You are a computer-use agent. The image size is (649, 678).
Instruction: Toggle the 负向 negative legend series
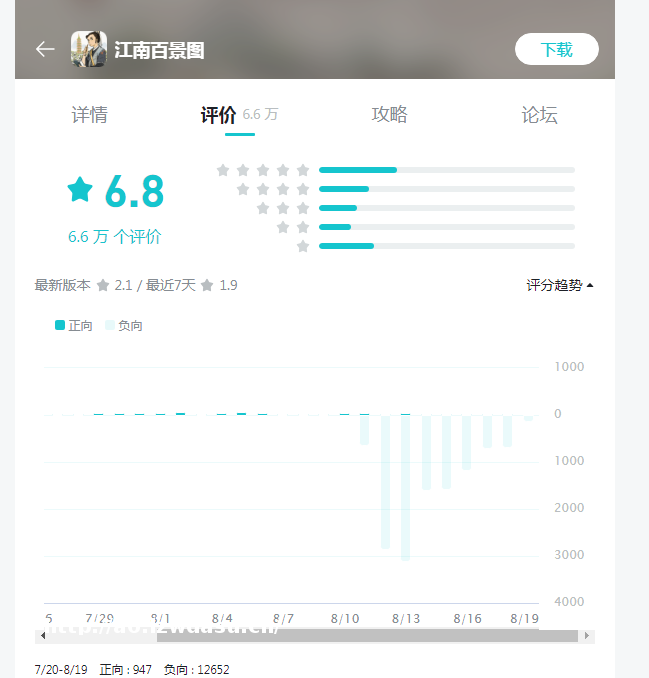click(124, 325)
